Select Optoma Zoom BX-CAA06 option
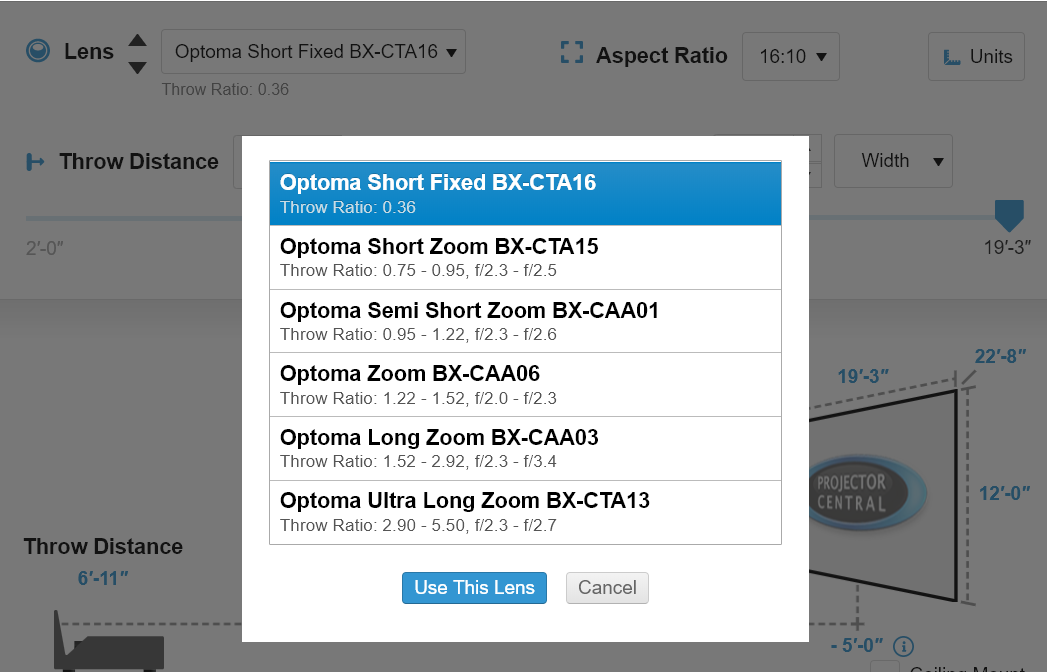This screenshot has width=1047, height=672. (x=525, y=385)
